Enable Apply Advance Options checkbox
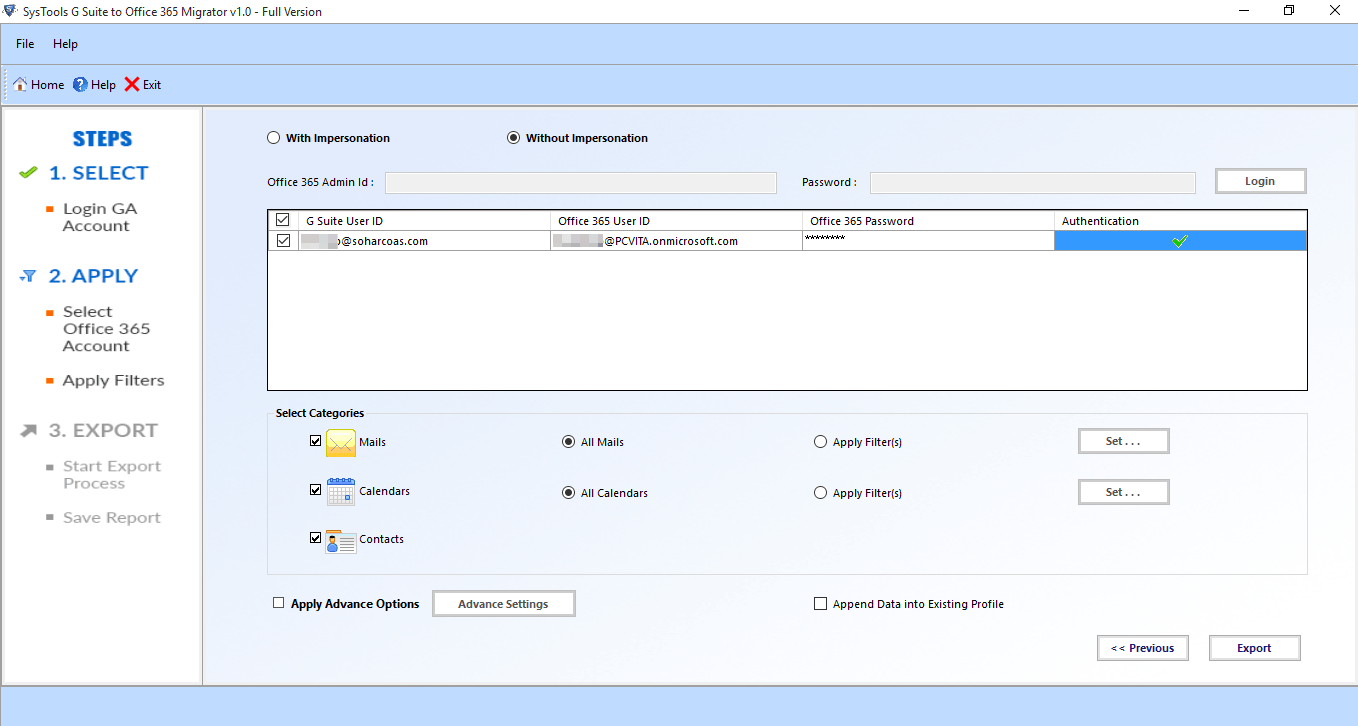The width and height of the screenshot is (1358, 726). pyautogui.click(x=279, y=603)
